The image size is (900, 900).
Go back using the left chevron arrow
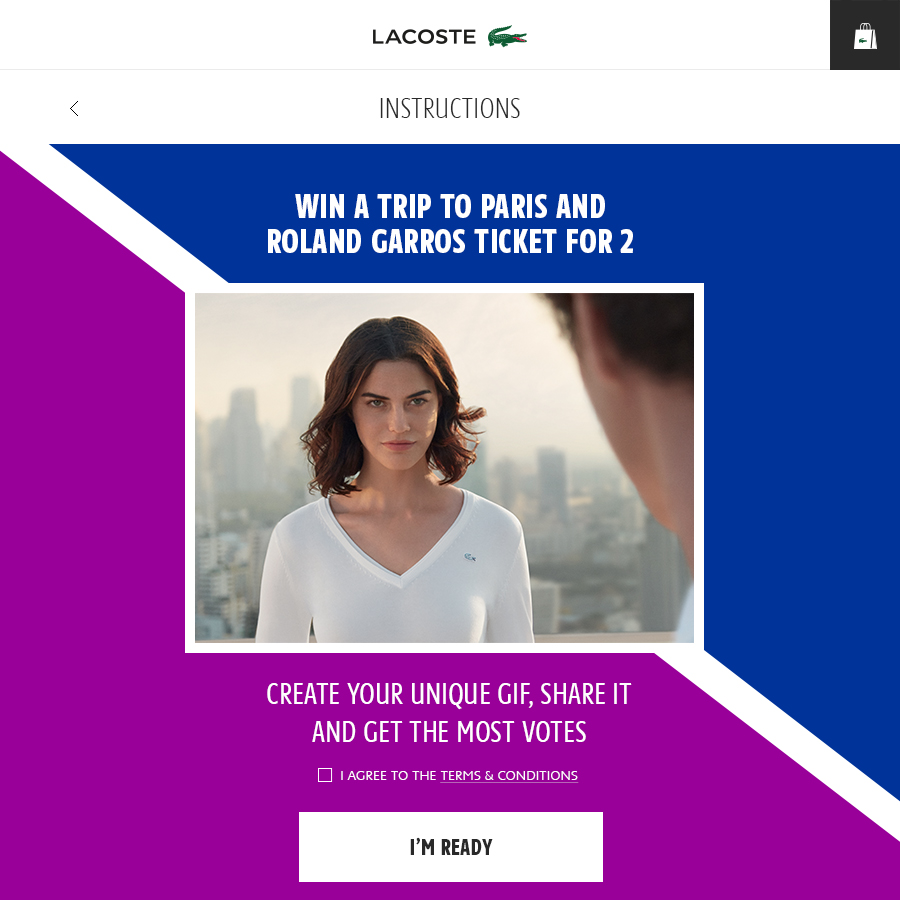pyautogui.click(x=74, y=108)
